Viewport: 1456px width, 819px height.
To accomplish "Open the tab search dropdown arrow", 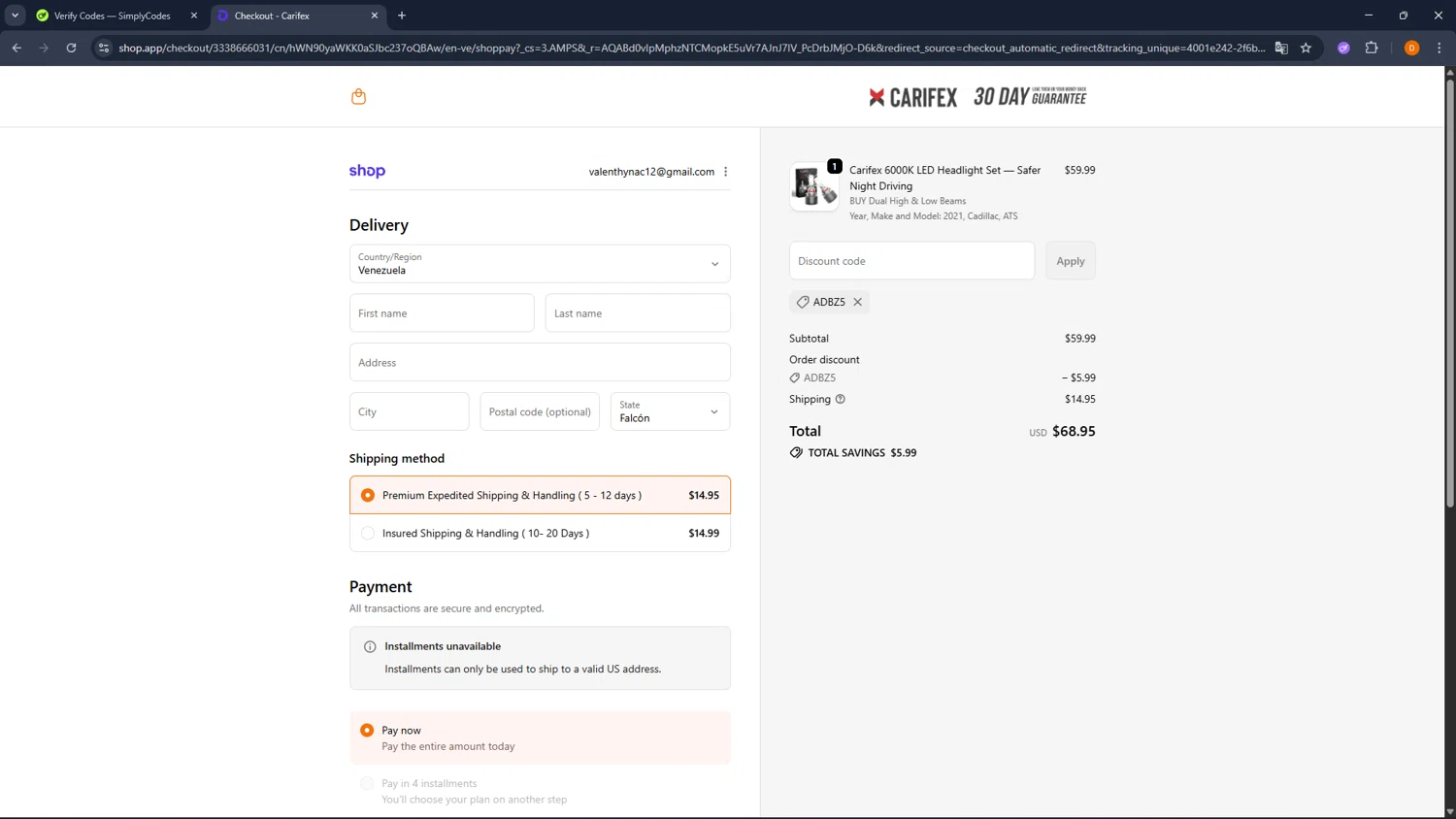I will (15, 16).
